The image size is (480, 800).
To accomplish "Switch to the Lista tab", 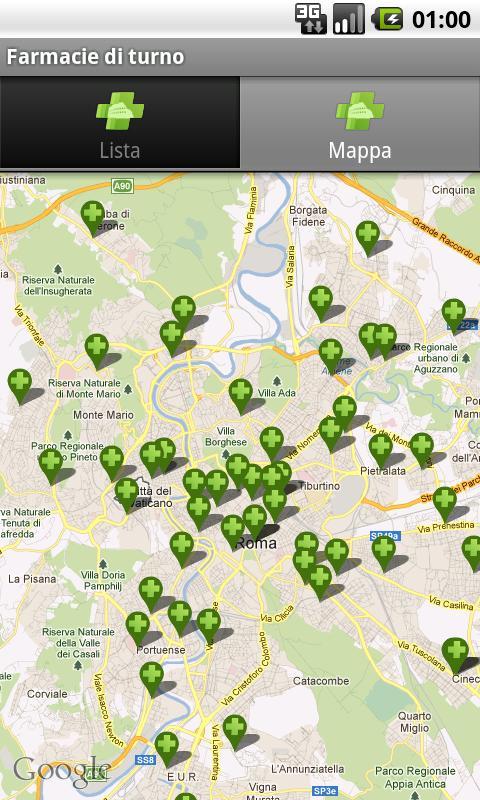I will (x=119, y=123).
